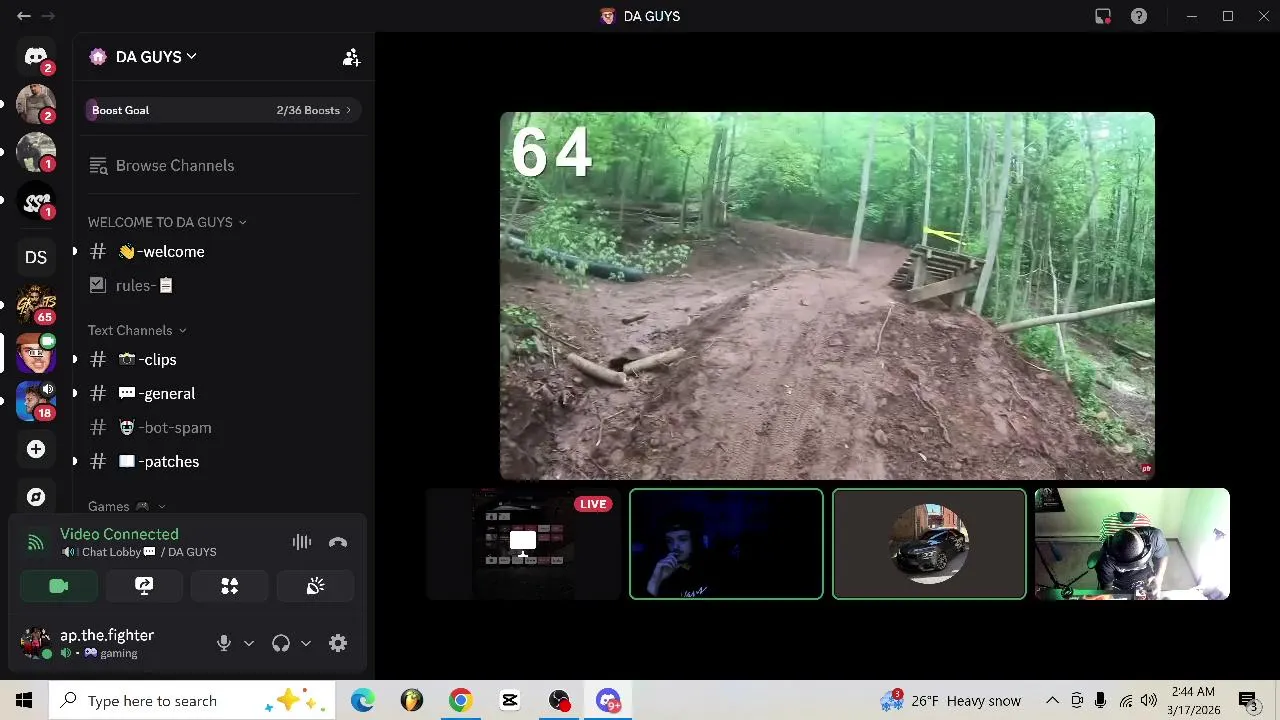
Task: Click the Discord taskbar icon
Action: click(608, 701)
